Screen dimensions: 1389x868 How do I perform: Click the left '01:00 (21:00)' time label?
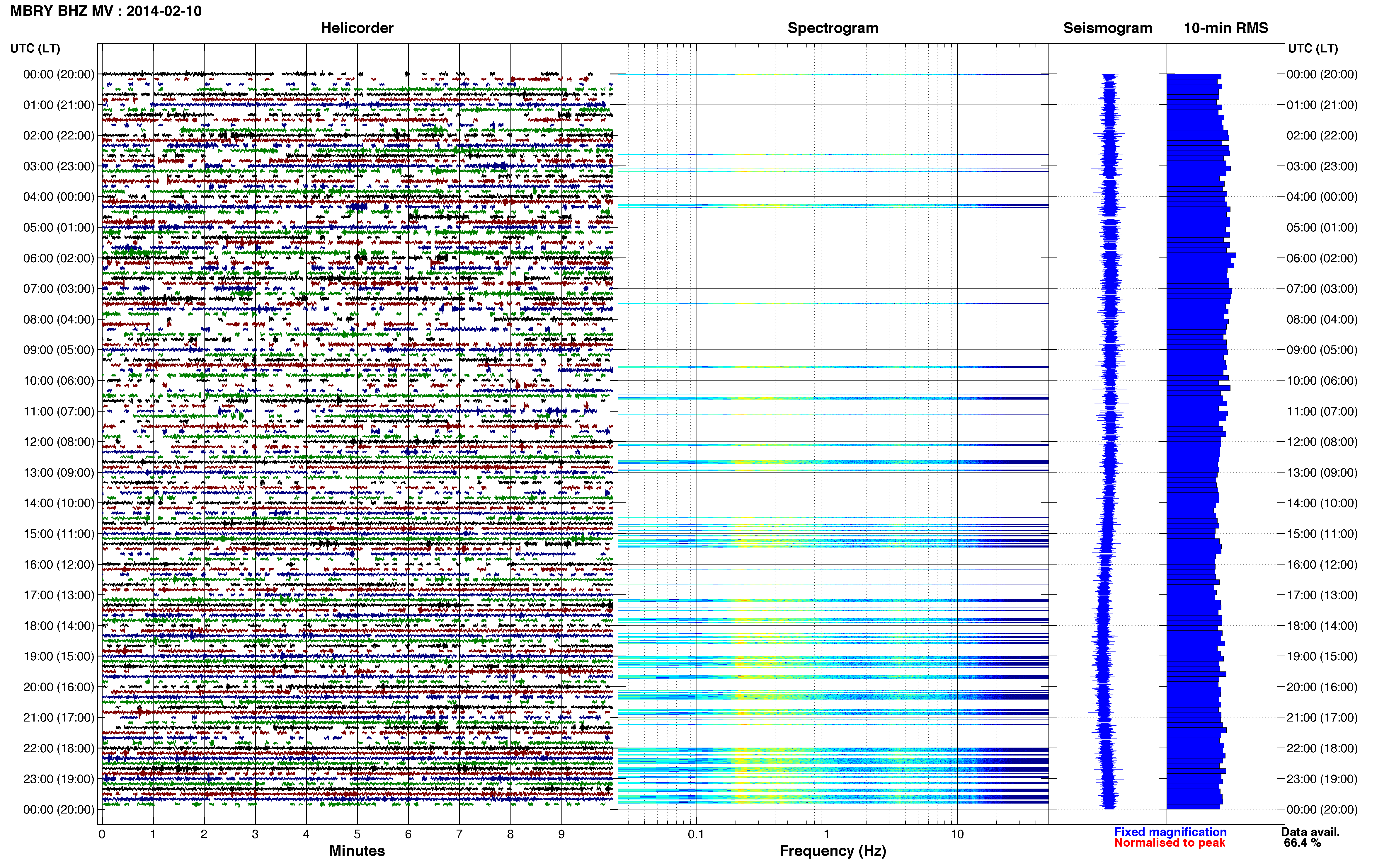tap(59, 105)
